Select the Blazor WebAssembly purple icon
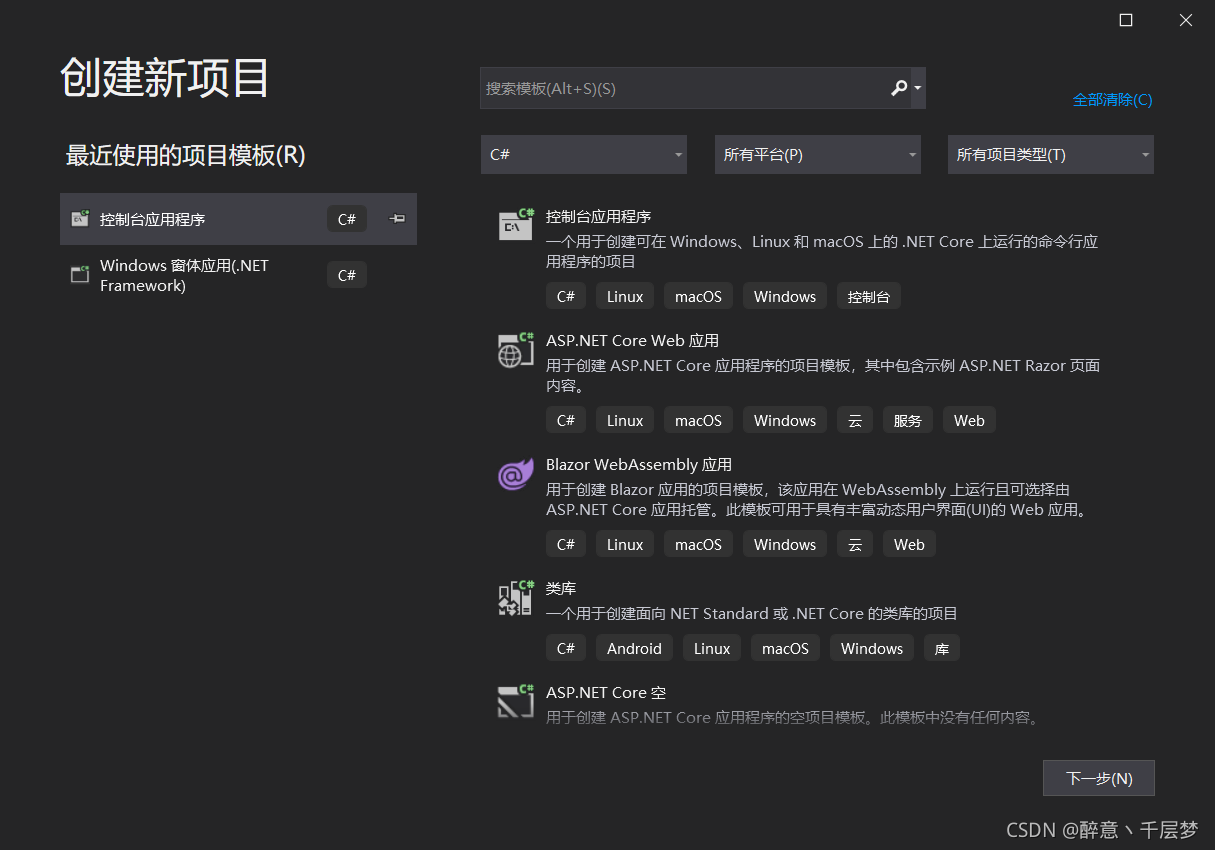 516,473
